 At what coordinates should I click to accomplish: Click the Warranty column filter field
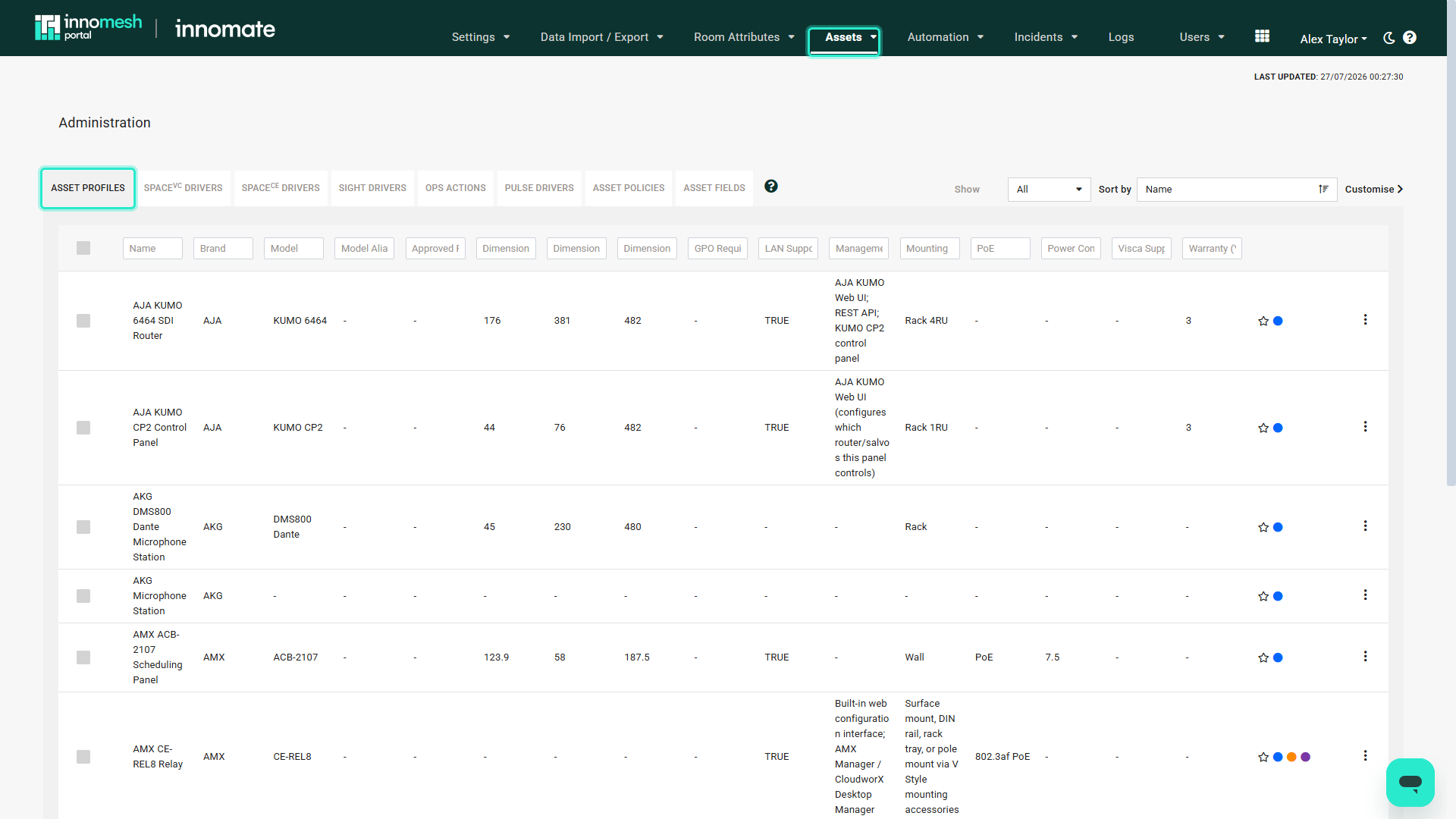pyautogui.click(x=1212, y=249)
